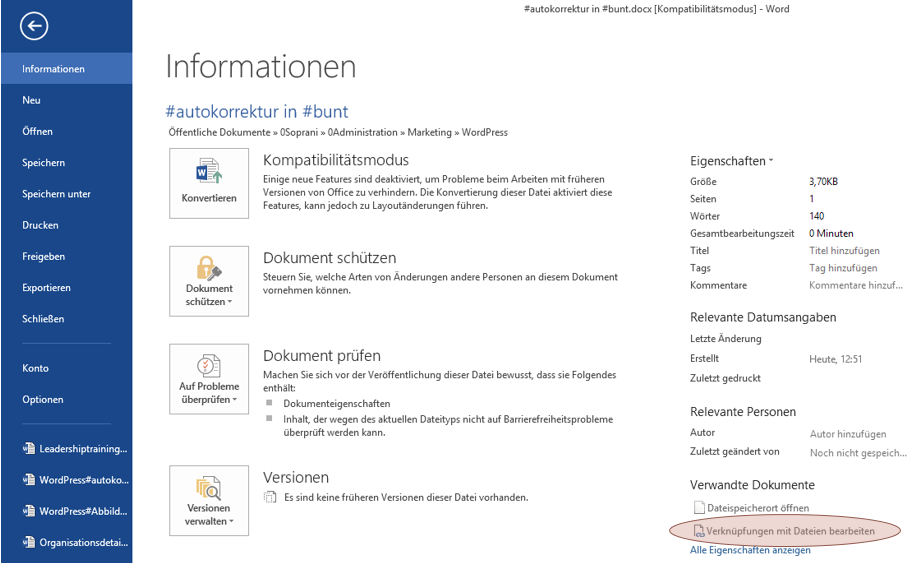
Task: Click Alle Eigenschaften anzeigen link
Action: tap(750, 550)
